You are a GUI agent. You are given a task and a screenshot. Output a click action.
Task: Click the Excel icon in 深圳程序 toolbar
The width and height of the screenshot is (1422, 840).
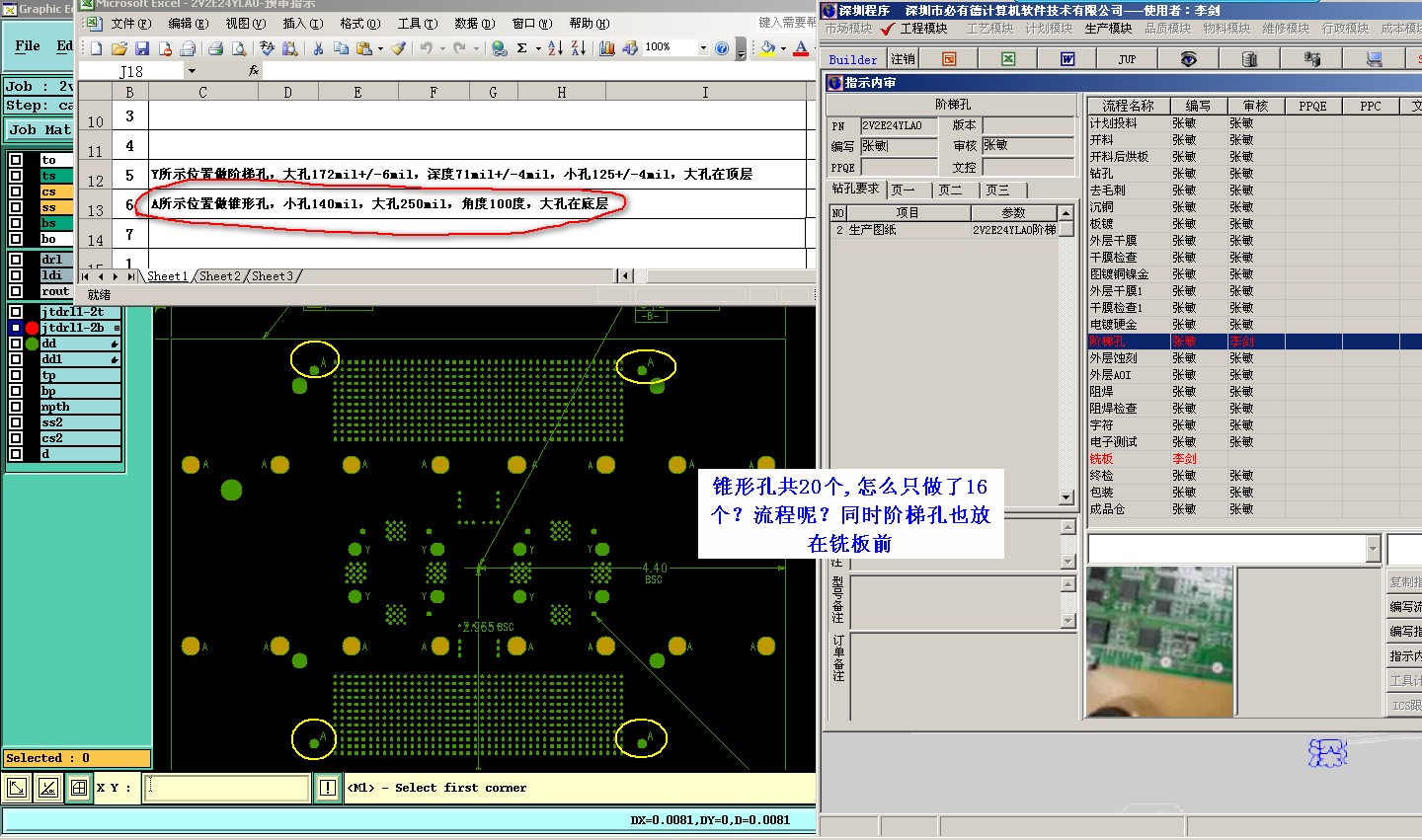click(1008, 59)
